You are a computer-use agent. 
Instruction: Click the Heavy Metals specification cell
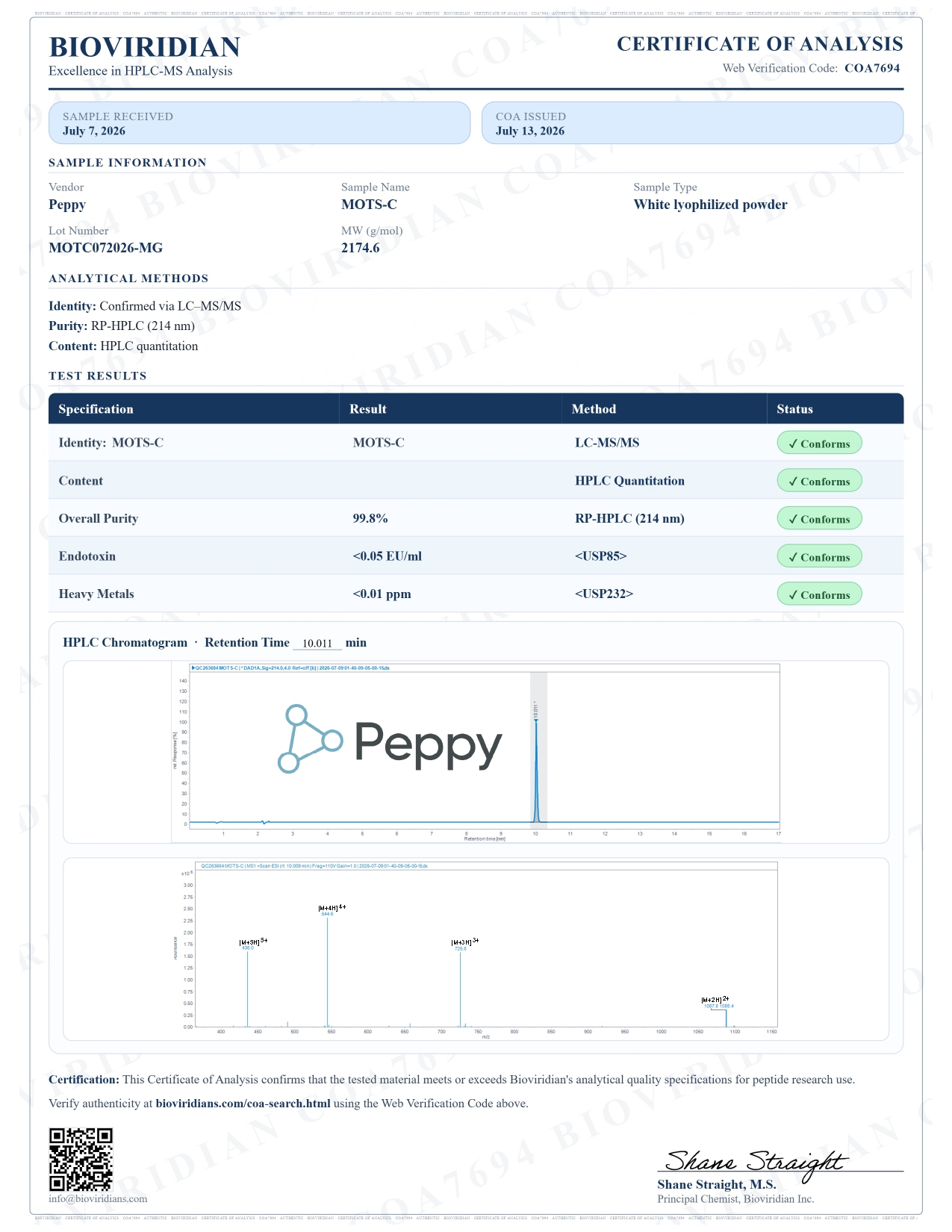coord(96,594)
